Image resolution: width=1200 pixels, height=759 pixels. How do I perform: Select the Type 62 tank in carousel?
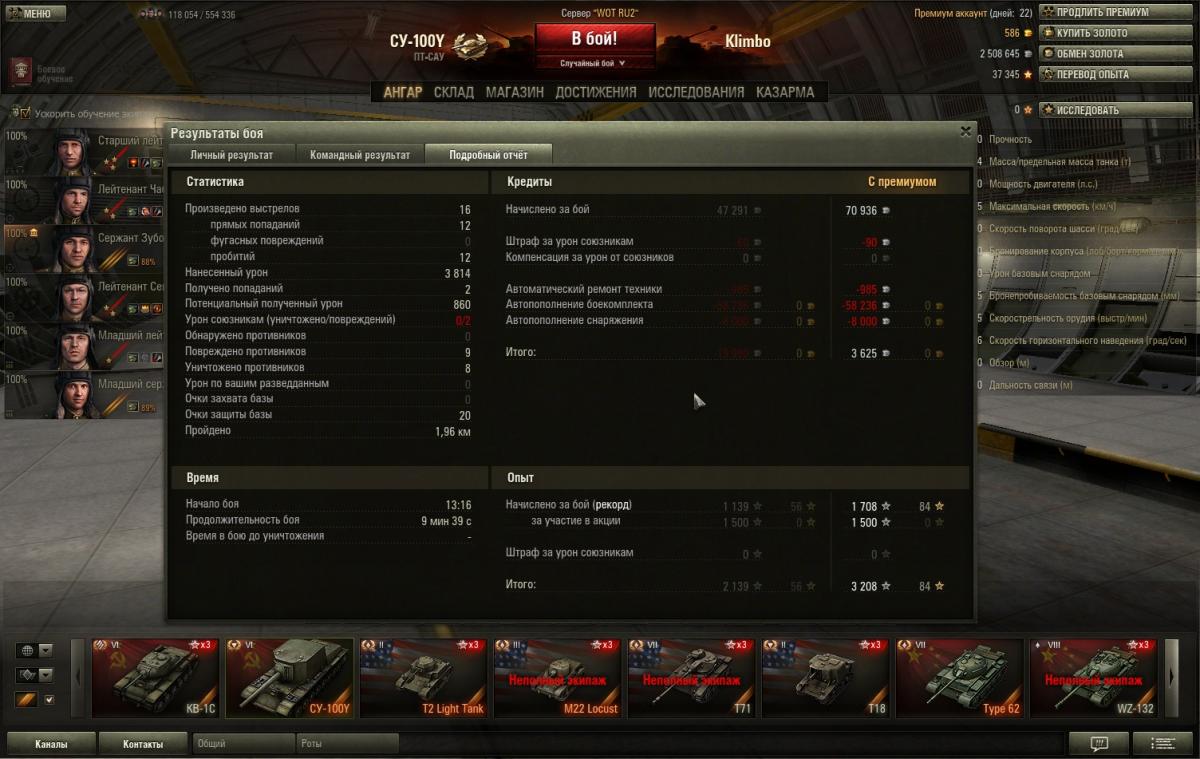tap(959, 678)
